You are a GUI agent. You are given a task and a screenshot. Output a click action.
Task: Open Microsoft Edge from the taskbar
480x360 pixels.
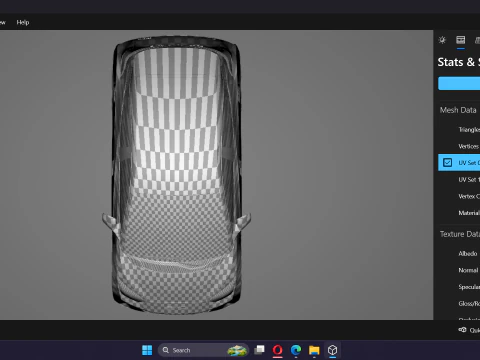(x=296, y=350)
